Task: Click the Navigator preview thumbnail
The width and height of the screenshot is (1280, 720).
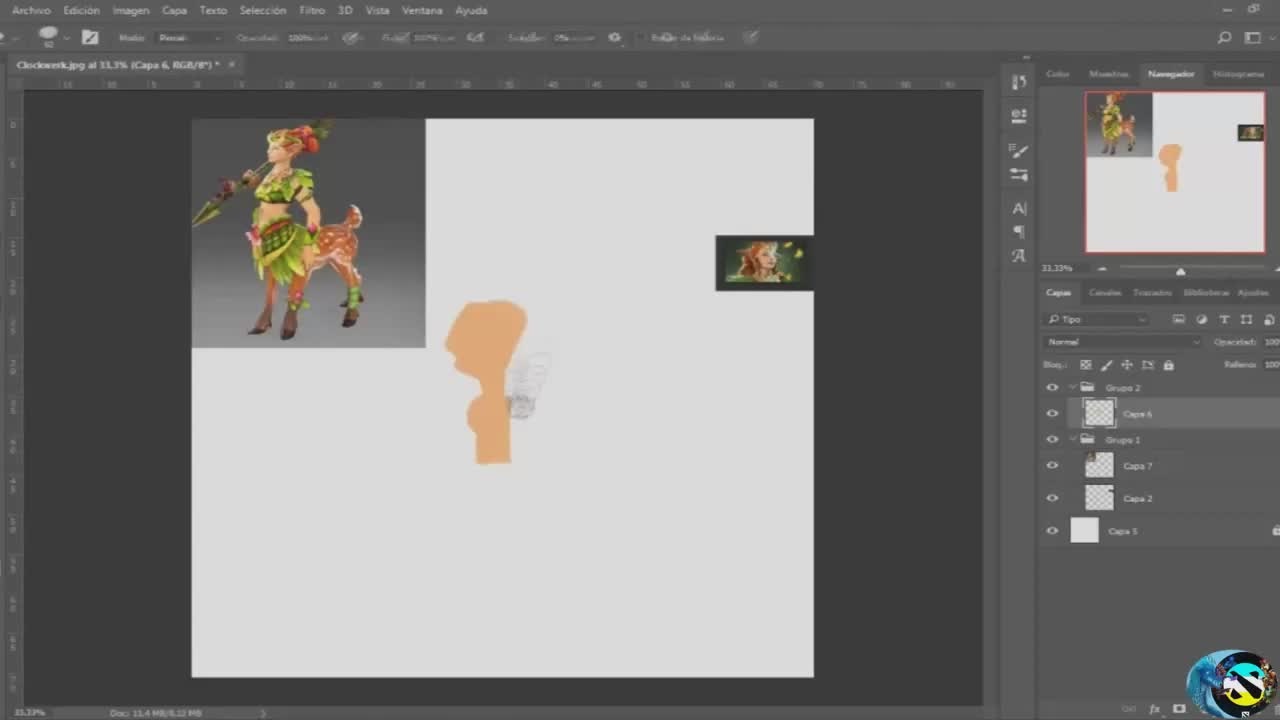Action: (1175, 172)
